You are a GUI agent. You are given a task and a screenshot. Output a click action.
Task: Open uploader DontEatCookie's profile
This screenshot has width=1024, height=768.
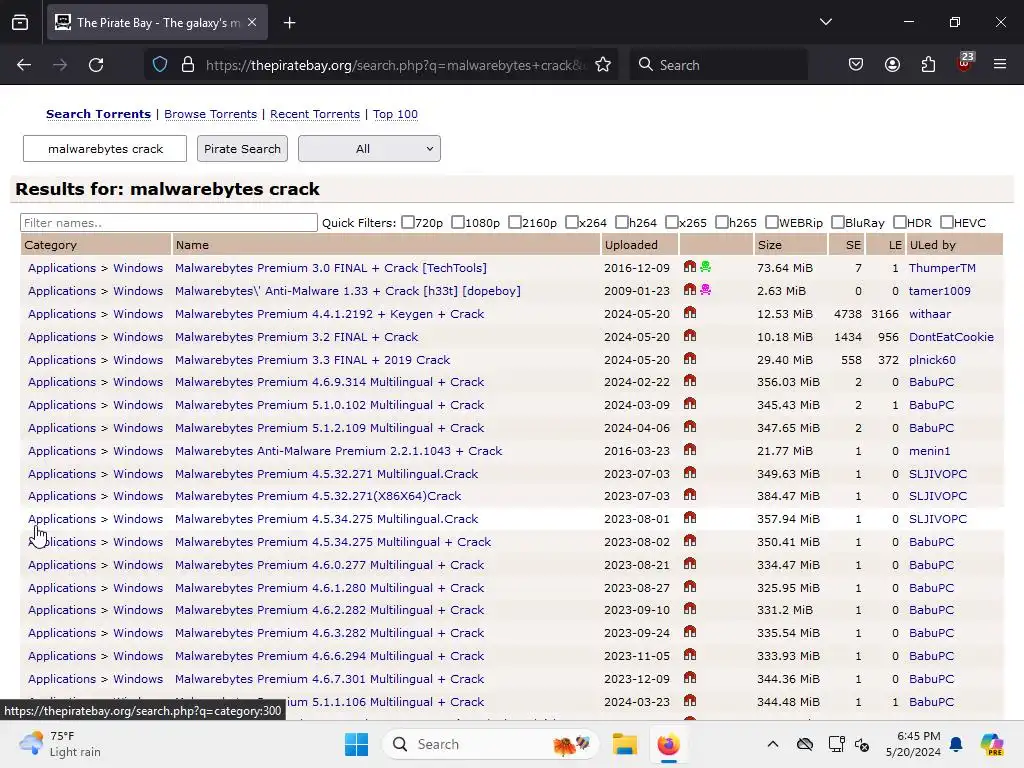[x=951, y=337]
